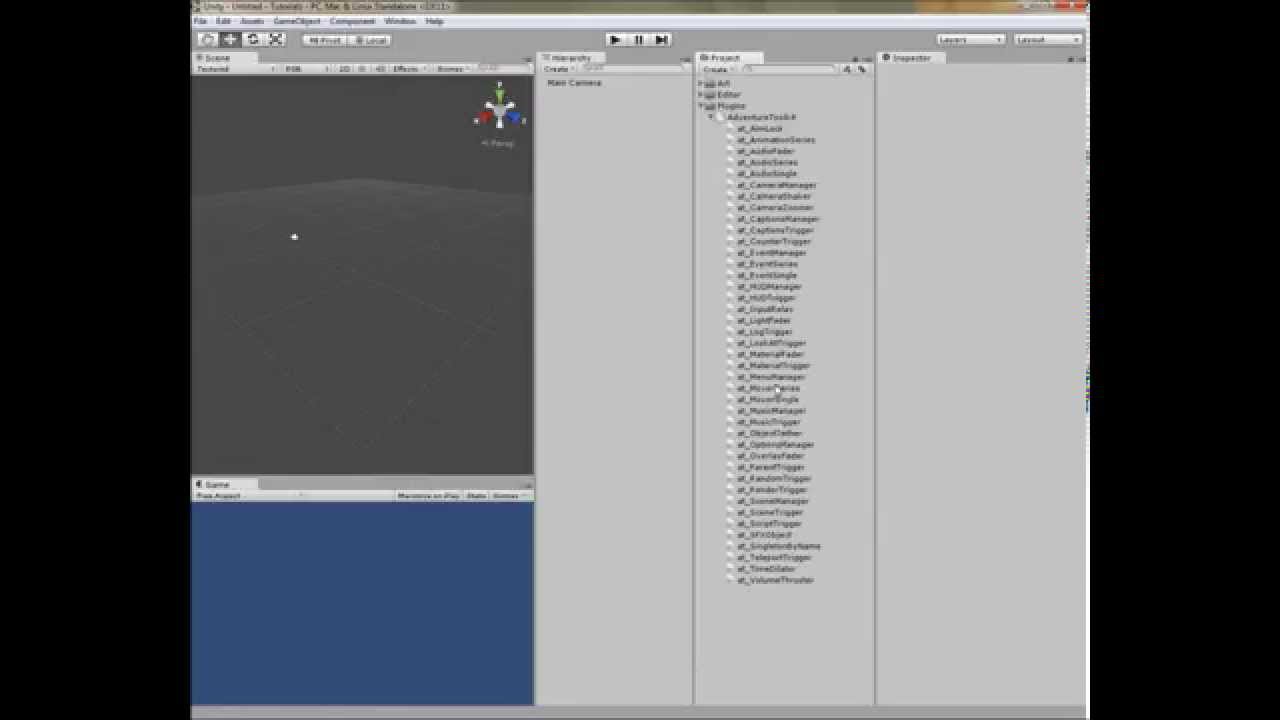1280x720 pixels.
Task: Open the Layers dropdown
Action: 971,40
